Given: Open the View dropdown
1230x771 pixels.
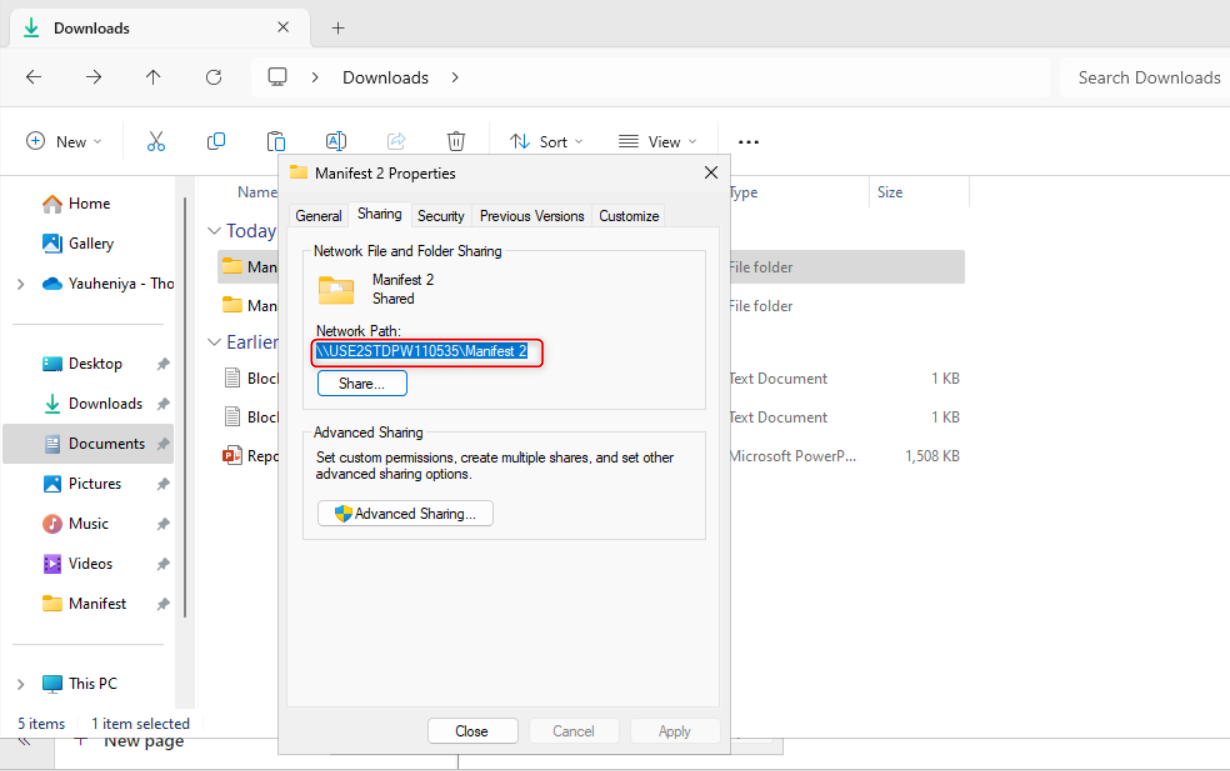Looking at the screenshot, I should click(657, 141).
